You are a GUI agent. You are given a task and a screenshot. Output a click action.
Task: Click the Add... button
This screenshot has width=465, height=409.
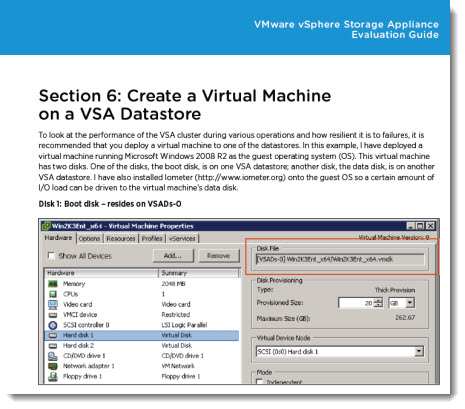click(173, 256)
